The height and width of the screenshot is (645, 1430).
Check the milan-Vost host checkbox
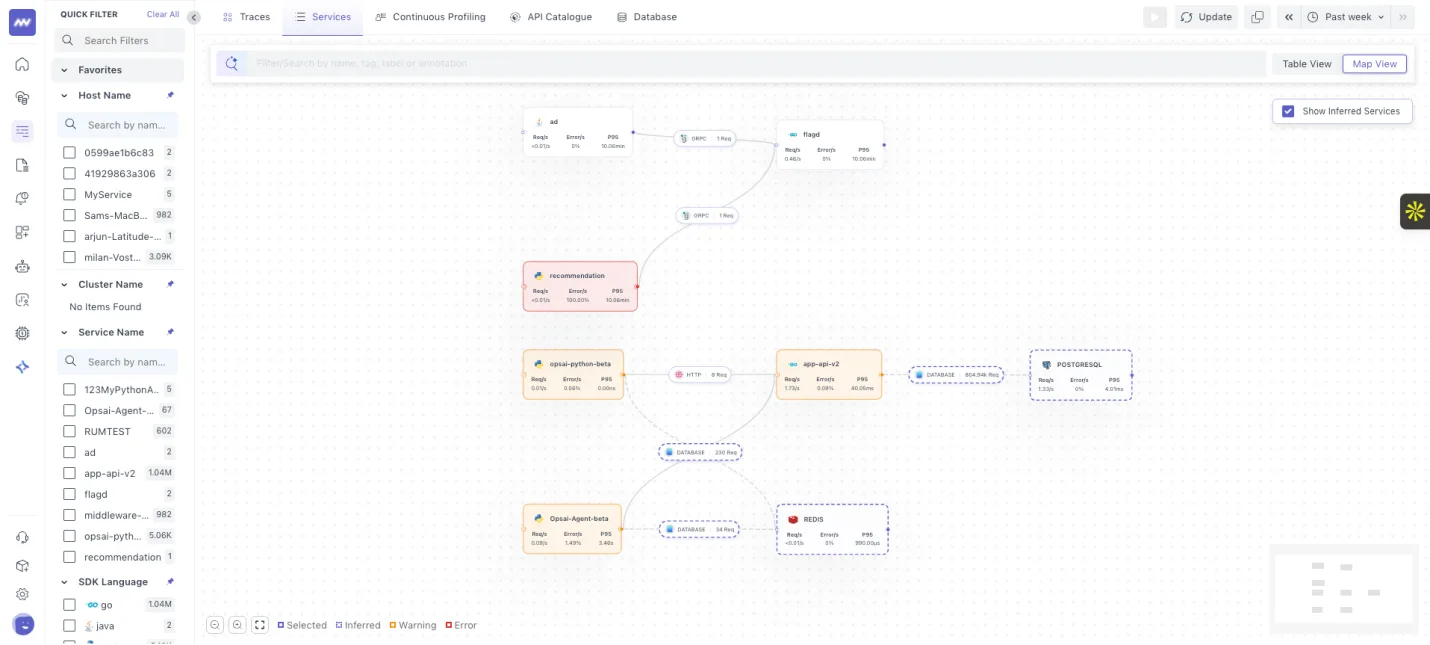(70, 257)
